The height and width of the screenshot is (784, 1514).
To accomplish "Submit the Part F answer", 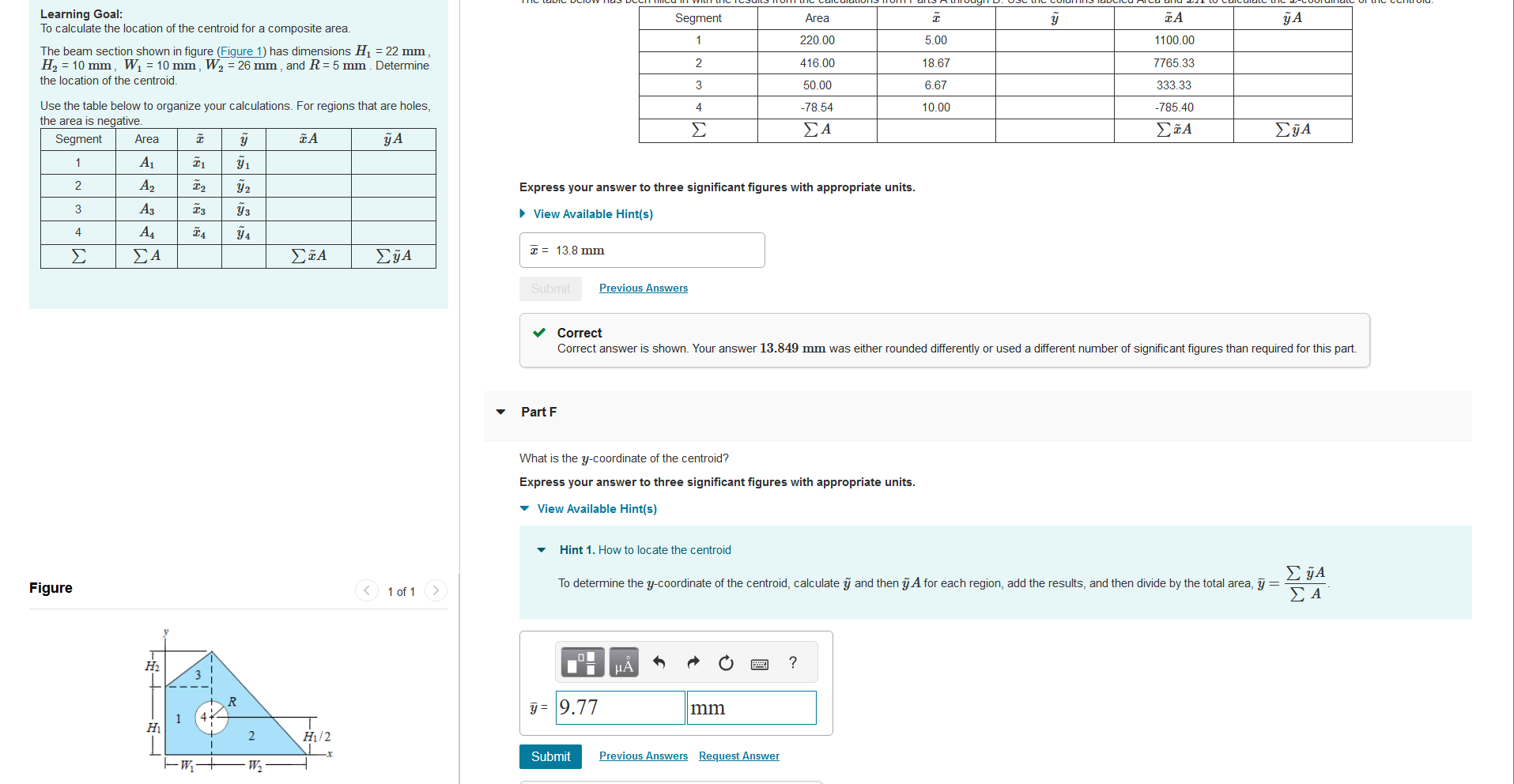I will 550,756.
